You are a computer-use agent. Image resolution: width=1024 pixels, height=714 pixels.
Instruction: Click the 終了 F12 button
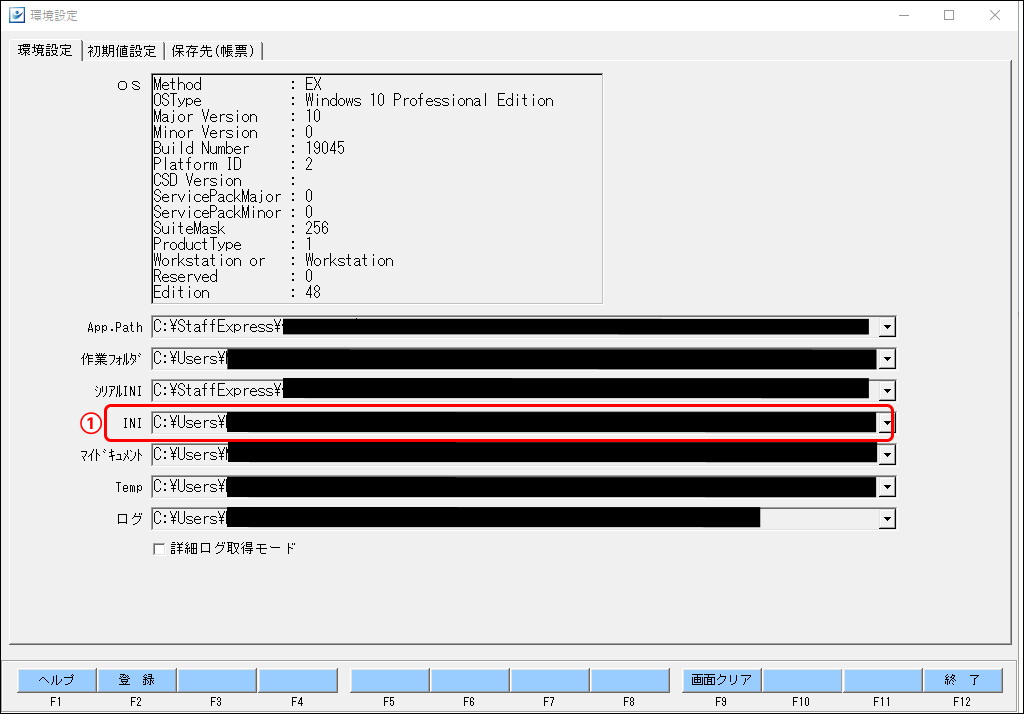tap(963, 680)
